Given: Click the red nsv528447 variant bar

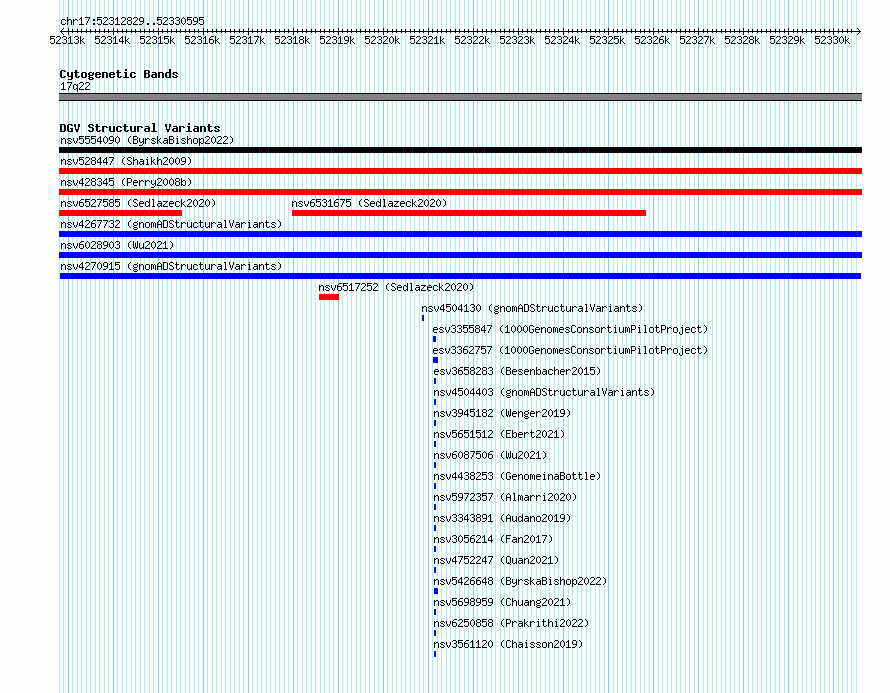Looking at the screenshot, I should (x=460, y=171).
